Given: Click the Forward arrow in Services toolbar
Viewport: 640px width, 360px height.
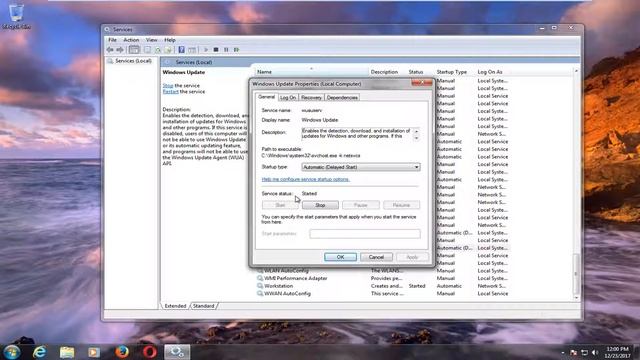Looking at the screenshot, I should click(x=120, y=50).
